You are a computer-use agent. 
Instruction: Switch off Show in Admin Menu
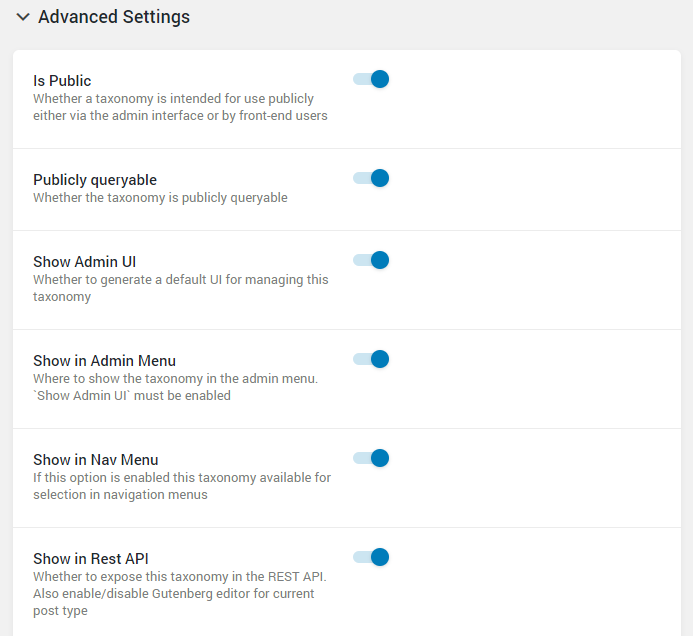pos(371,359)
